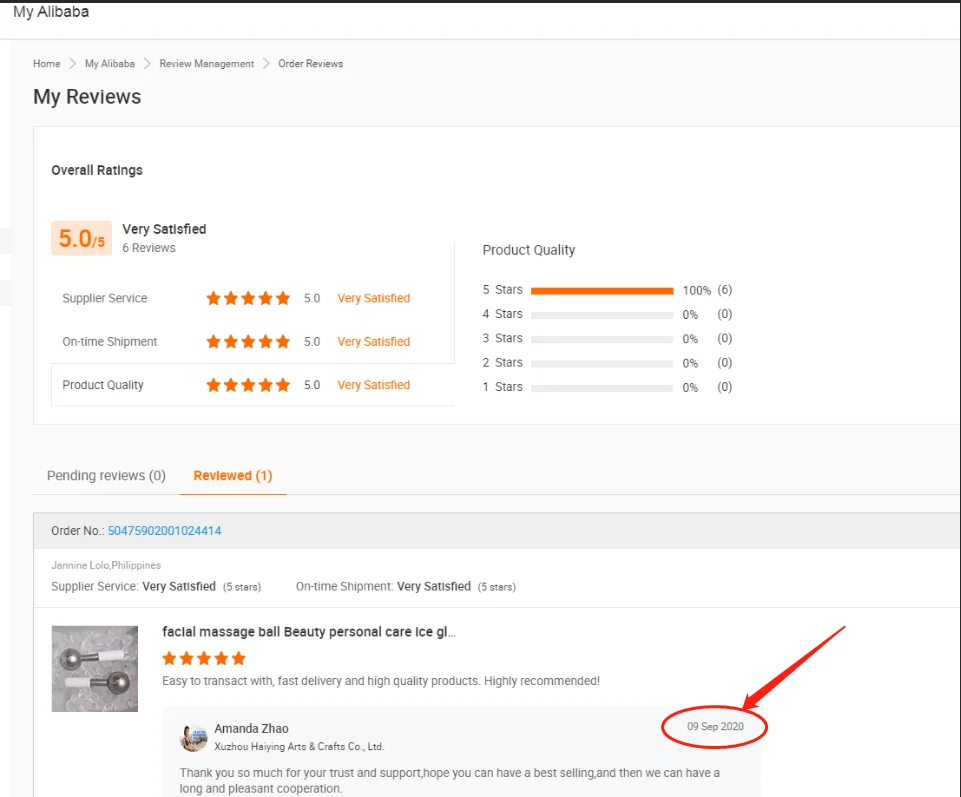This screenshot has width=961, height=797.
Task: Open the facial massage ball product thumbnail
Action: (x=95, y=669)
